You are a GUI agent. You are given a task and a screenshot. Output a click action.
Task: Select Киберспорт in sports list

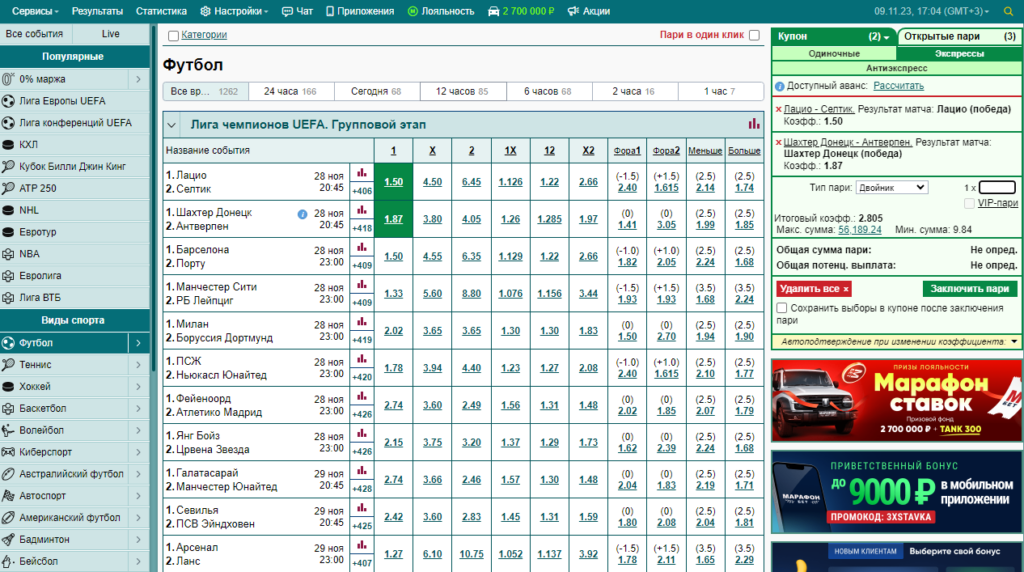[x=64, y=452]
